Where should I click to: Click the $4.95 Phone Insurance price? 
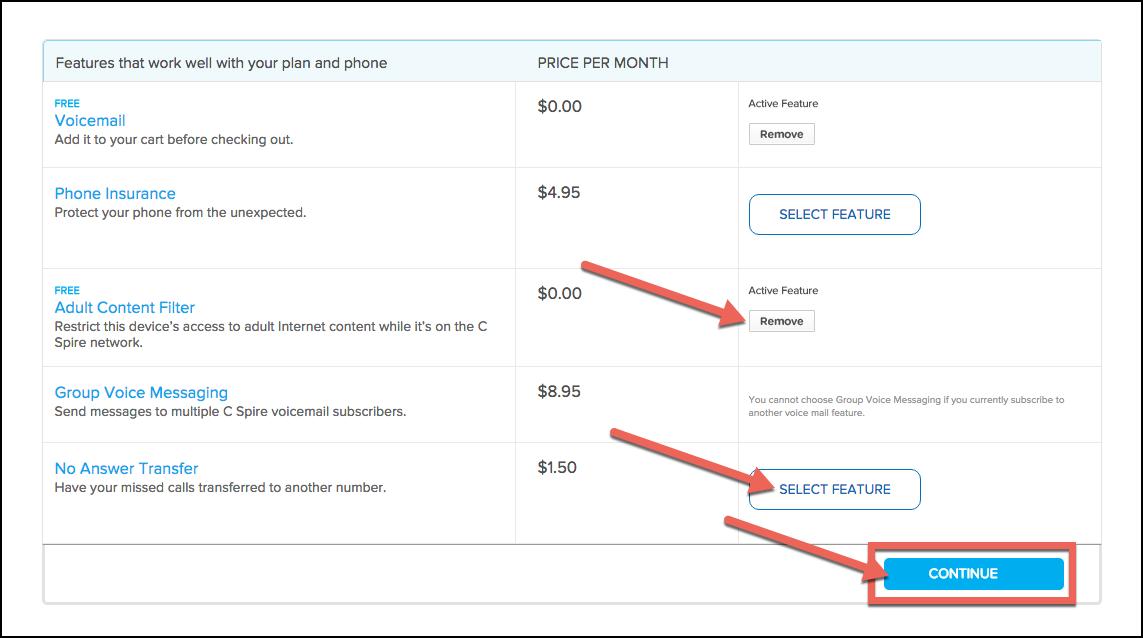(x=559, y=193)
